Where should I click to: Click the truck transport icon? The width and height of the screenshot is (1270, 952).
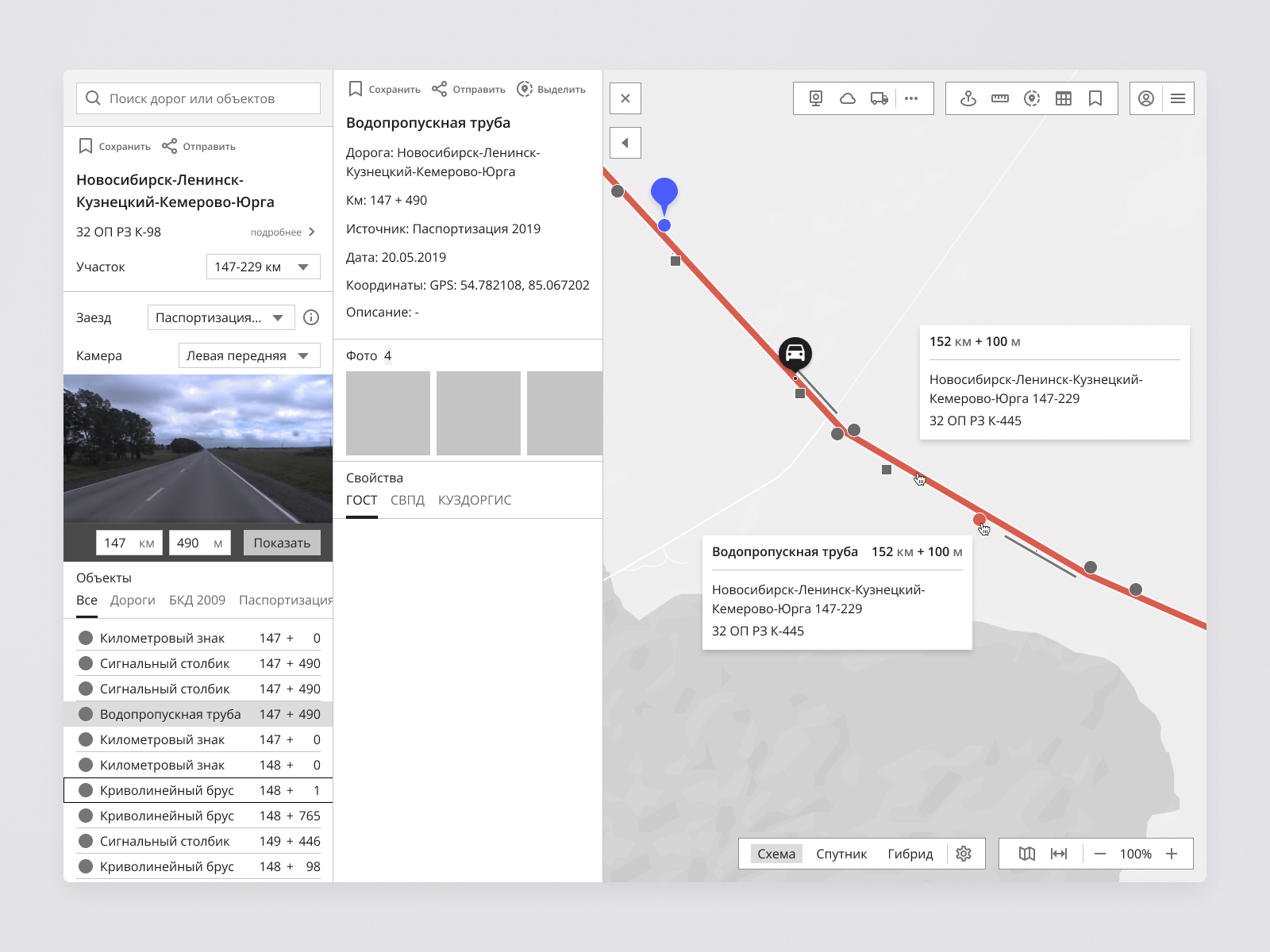(879, 98)
